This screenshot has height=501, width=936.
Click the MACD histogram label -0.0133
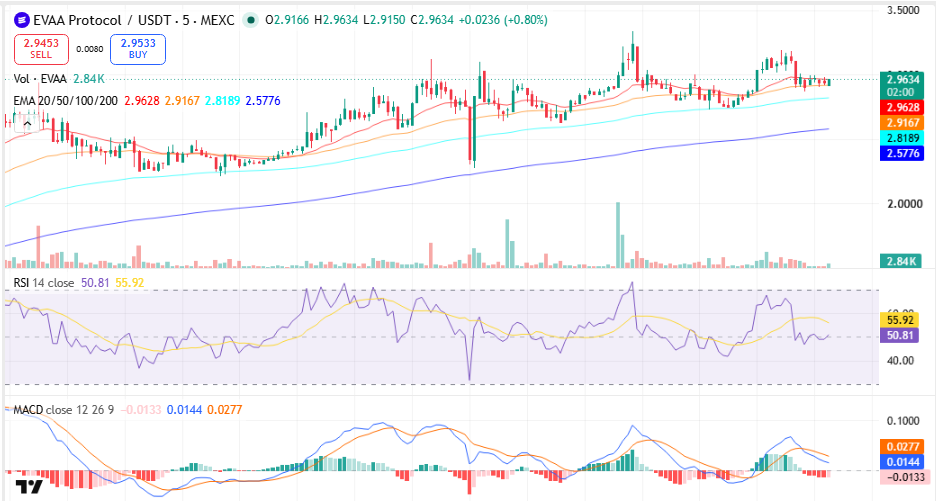point(904,477)
